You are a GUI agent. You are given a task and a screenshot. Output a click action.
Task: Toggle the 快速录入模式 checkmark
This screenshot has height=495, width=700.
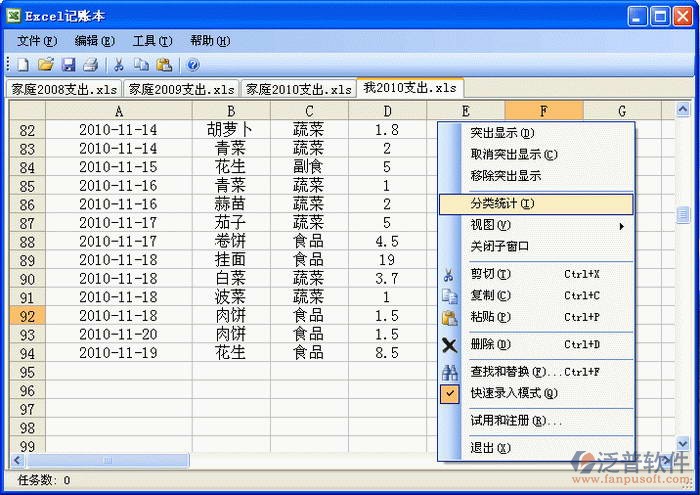coord(450,394)
